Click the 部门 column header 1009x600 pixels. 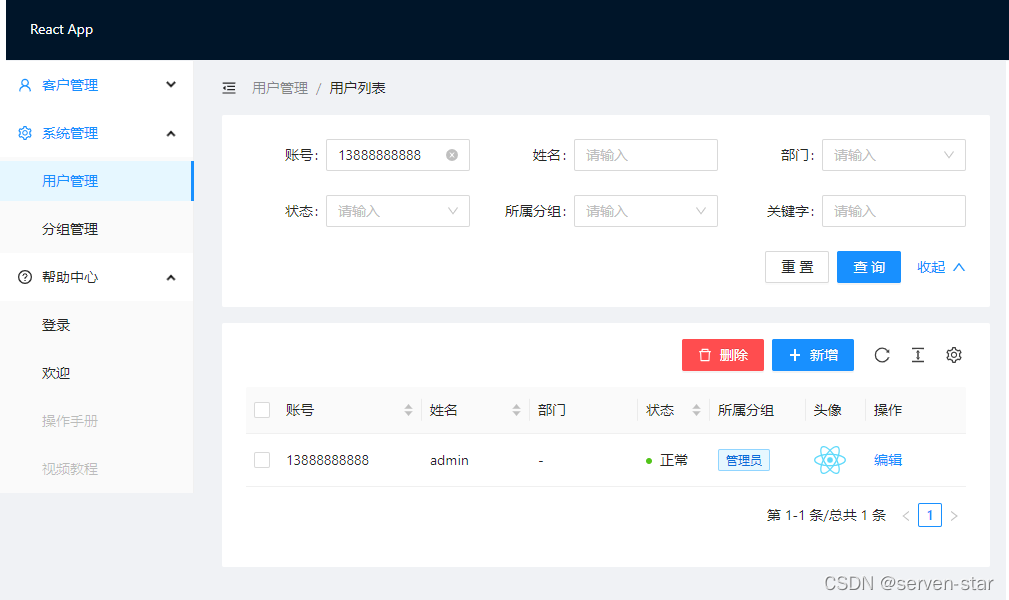tap(551, 410)
